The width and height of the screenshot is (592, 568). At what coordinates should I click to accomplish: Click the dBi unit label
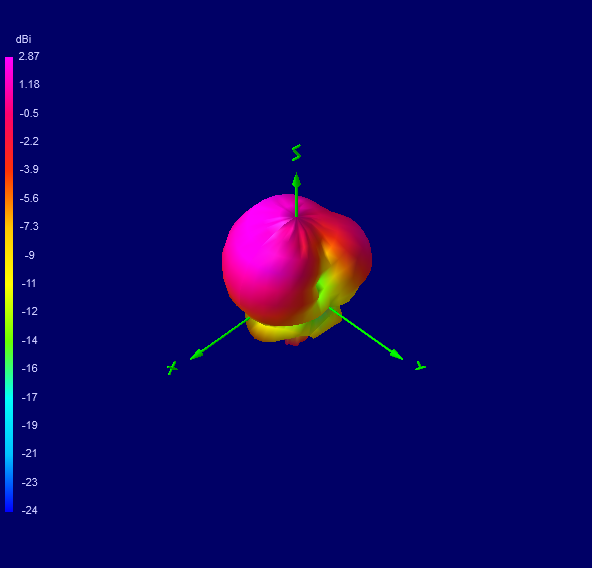pyautogui.click(x=23, y=39)
